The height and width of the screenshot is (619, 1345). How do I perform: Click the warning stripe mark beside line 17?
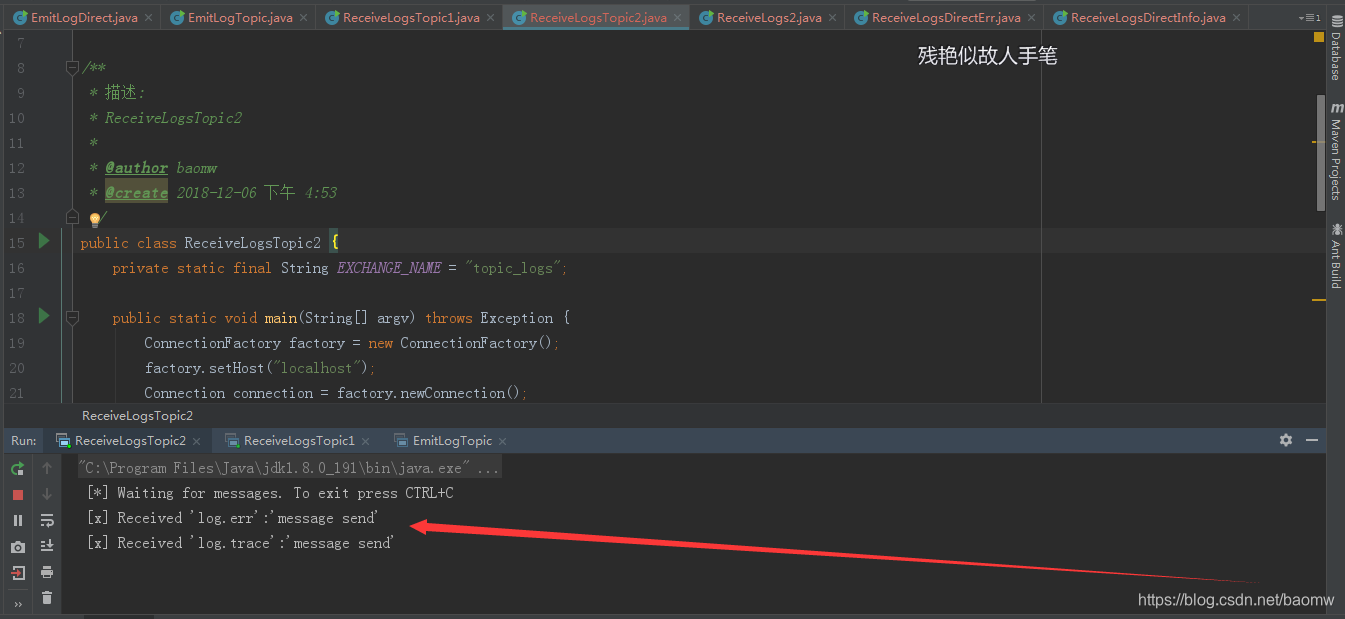pos(1319,299)
